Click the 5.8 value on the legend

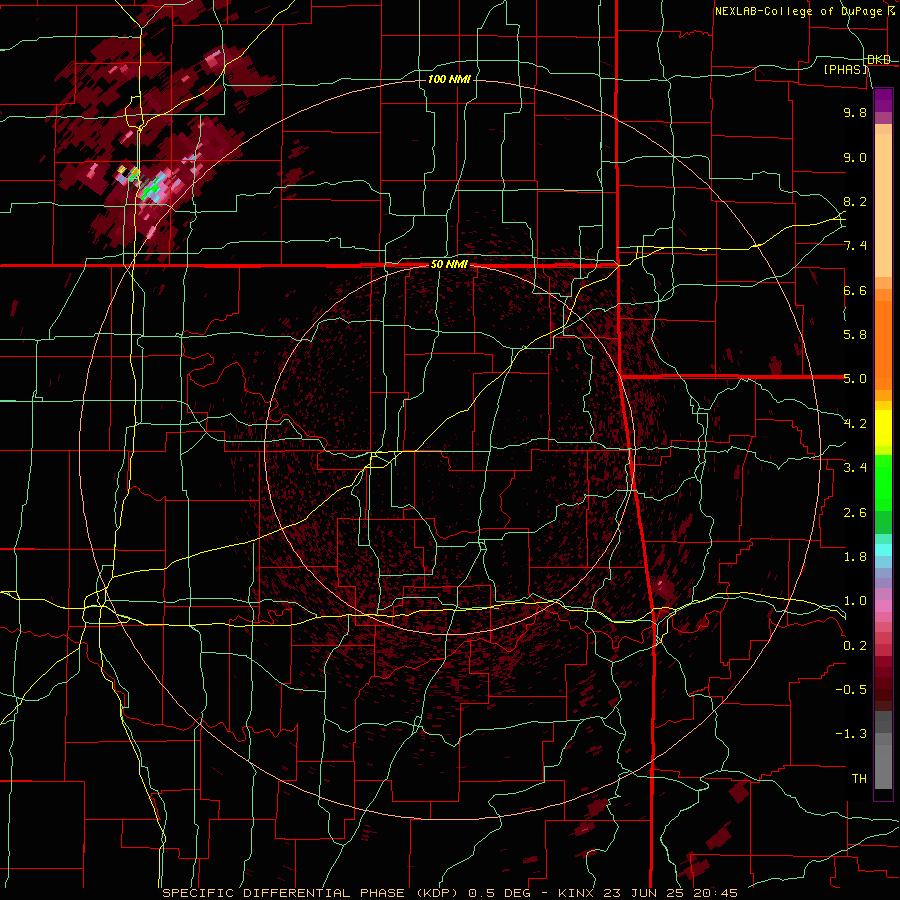click(855, 335)
